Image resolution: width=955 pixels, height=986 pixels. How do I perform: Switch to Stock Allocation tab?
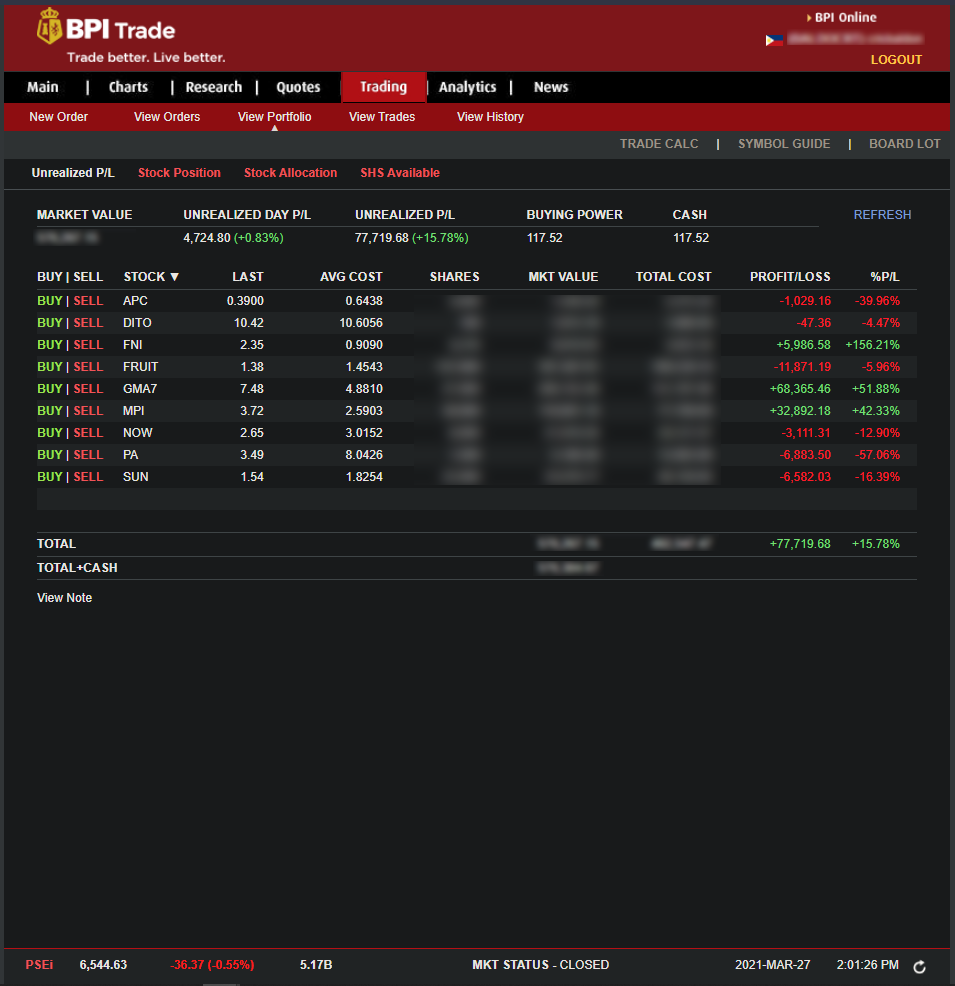290,173
